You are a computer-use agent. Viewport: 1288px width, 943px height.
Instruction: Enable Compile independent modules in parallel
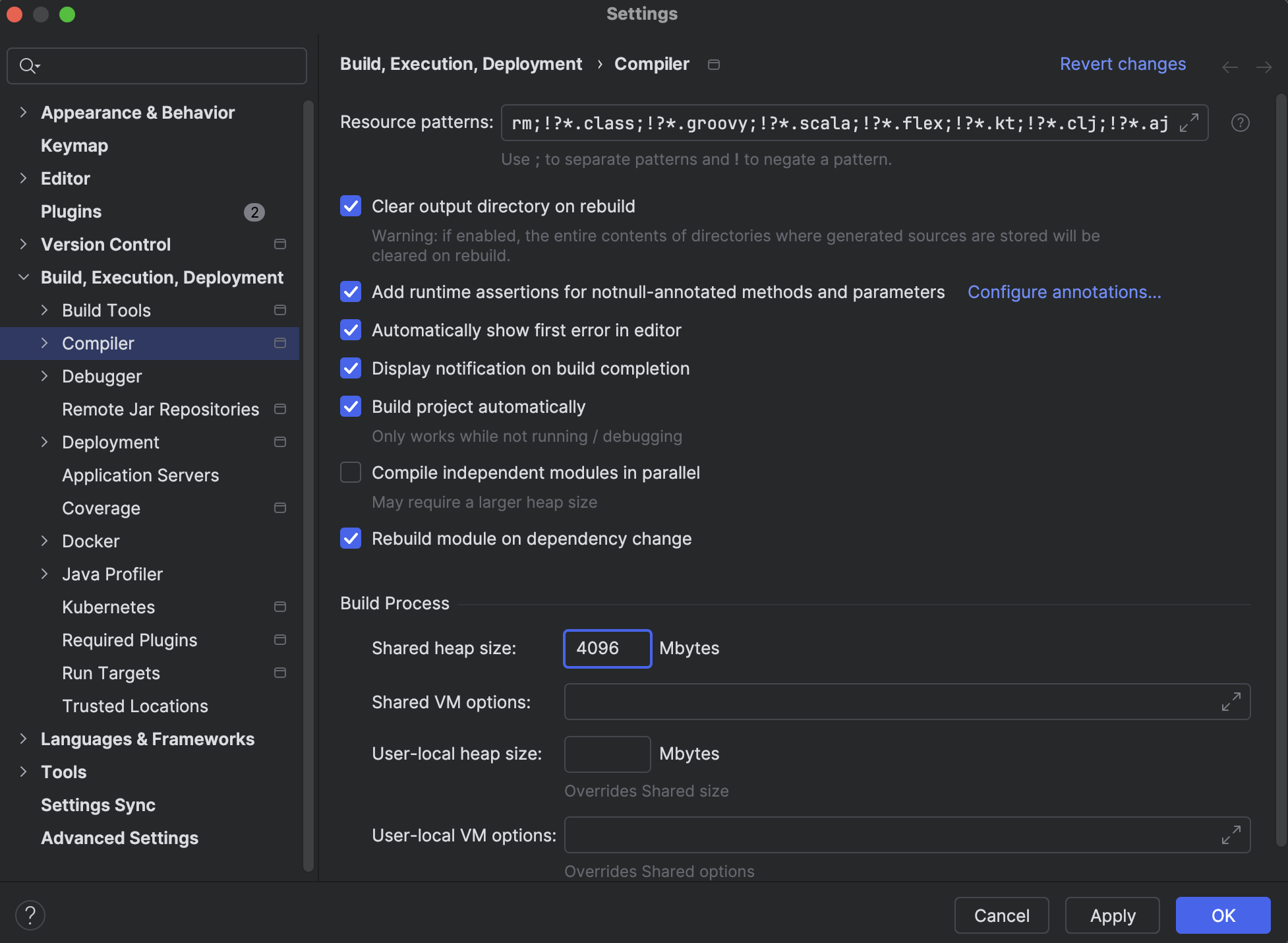tap(351, 472)
